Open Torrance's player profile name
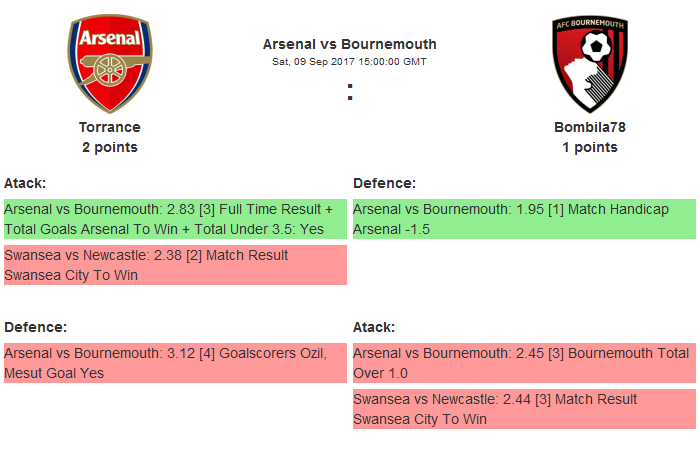Screen dimensions: 700x460 coord(110,127)
